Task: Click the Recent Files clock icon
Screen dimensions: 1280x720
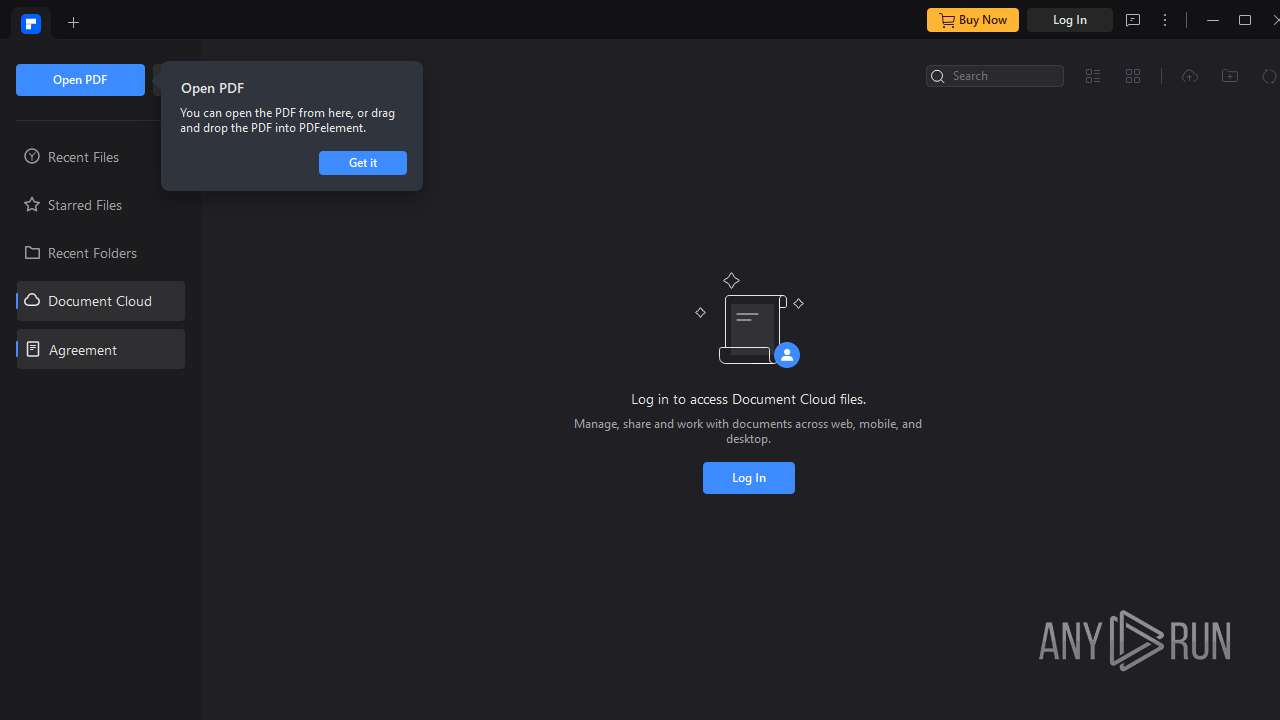Action: click(x=32, y=157)
